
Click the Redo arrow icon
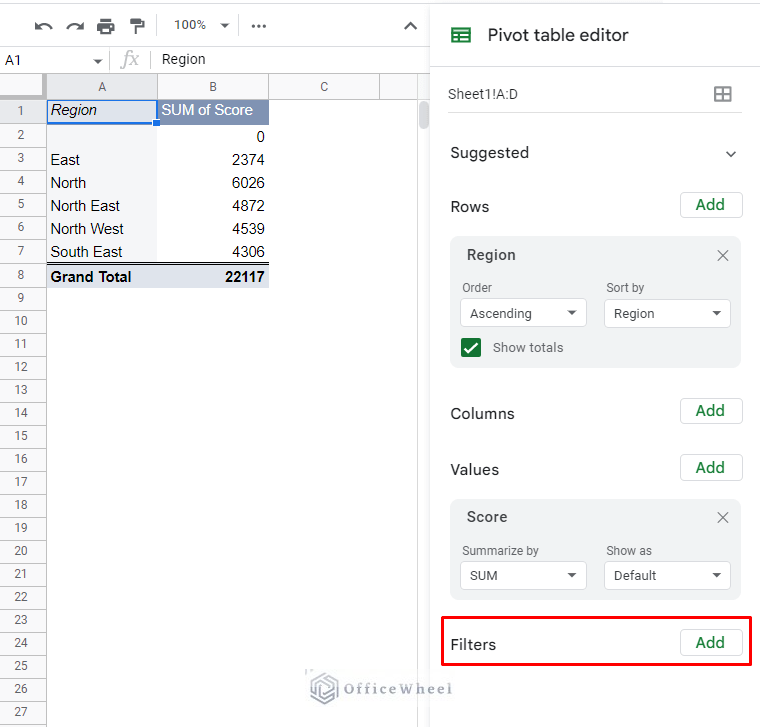coord(75,26)
